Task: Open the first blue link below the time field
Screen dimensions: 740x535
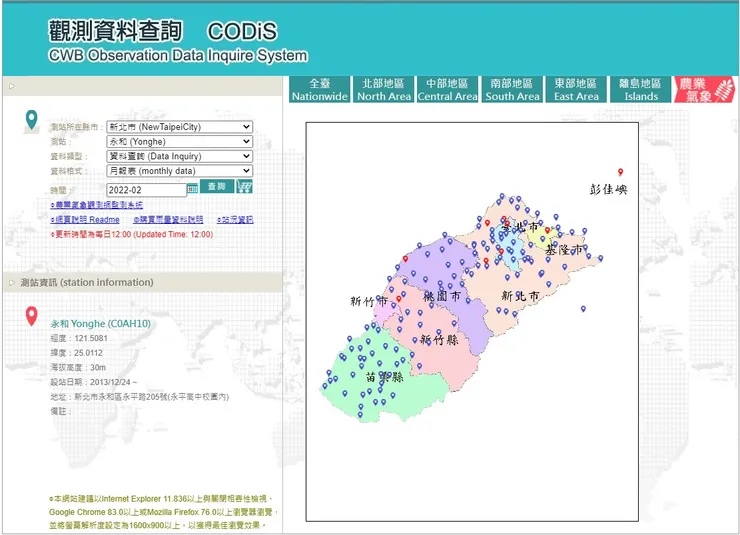Action: point(97,205)
